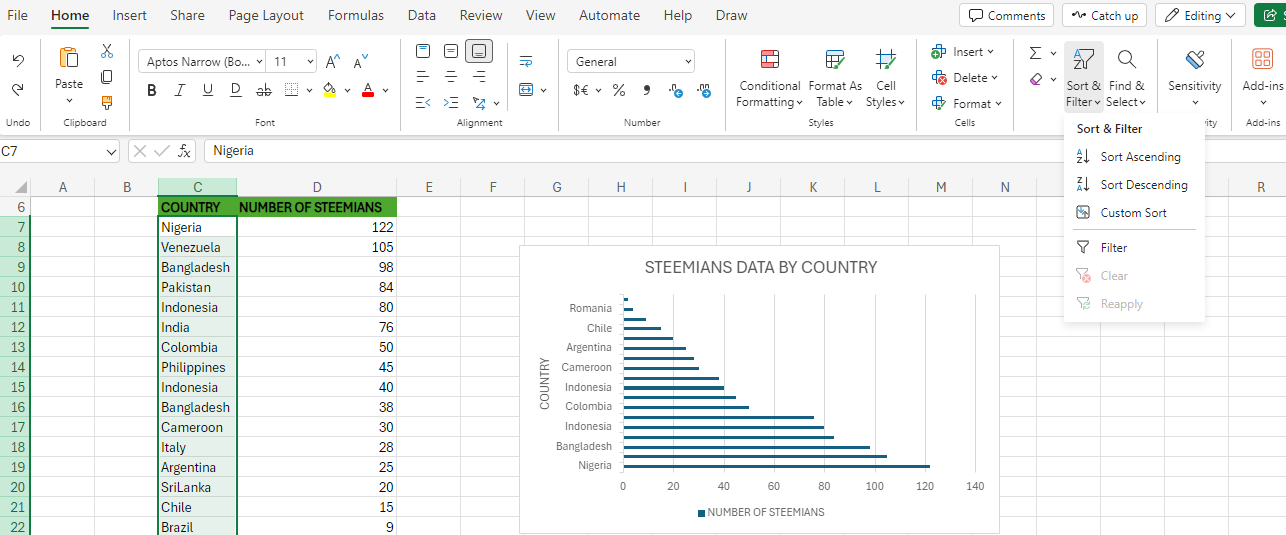Choose Sort Descending from the menu
This screenshot has width=1286, height=535.
pyautogui.click(x=1143, y=185)
